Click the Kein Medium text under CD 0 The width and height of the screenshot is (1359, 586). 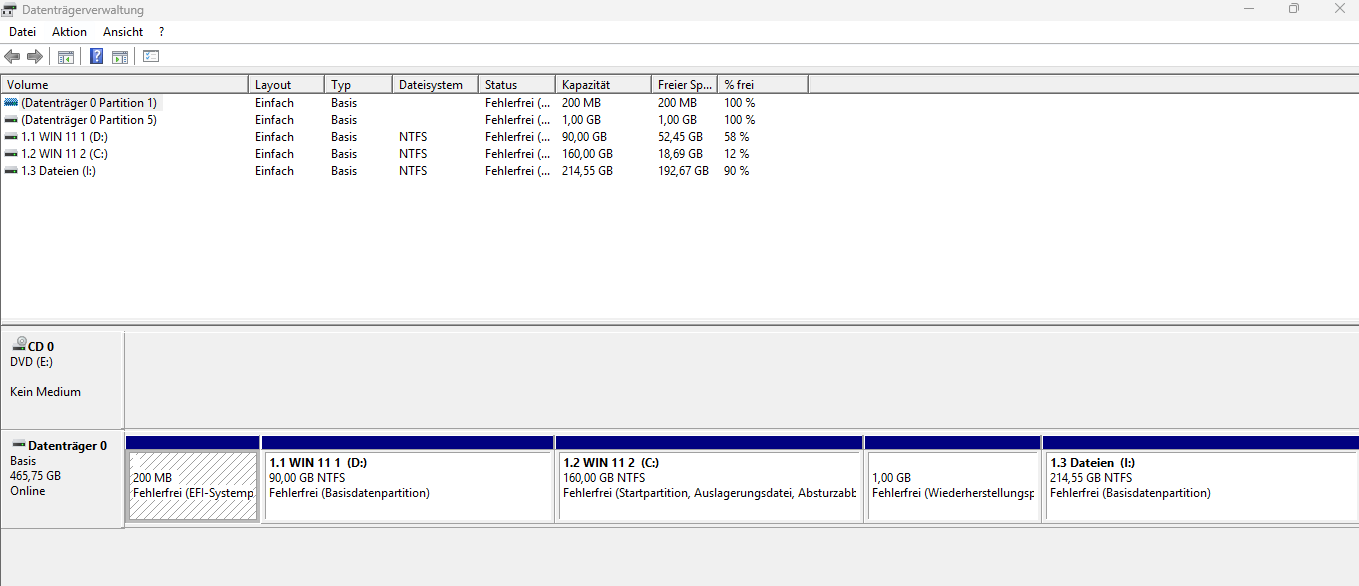pos(45,392)
